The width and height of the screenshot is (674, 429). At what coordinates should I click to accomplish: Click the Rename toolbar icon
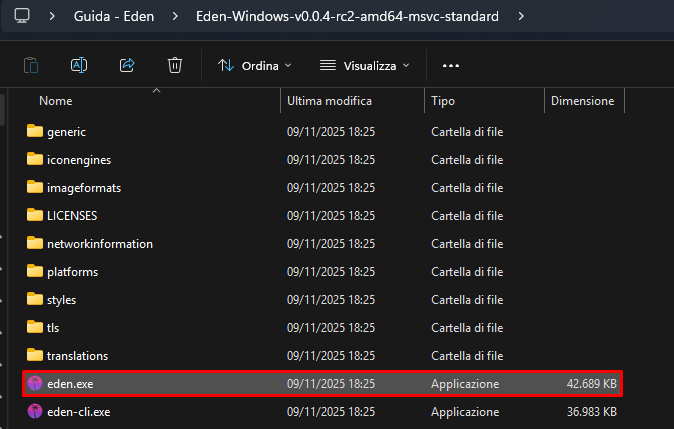[79, 65]
